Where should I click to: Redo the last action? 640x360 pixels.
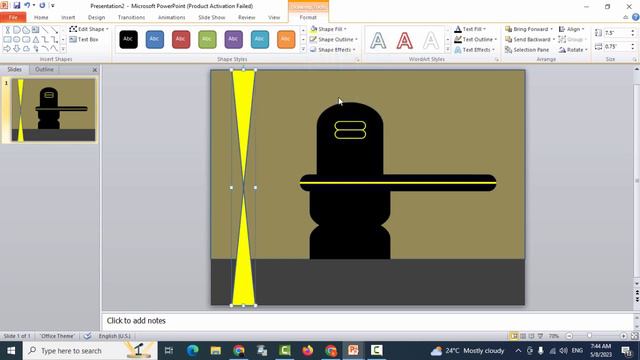click(42, 6)
